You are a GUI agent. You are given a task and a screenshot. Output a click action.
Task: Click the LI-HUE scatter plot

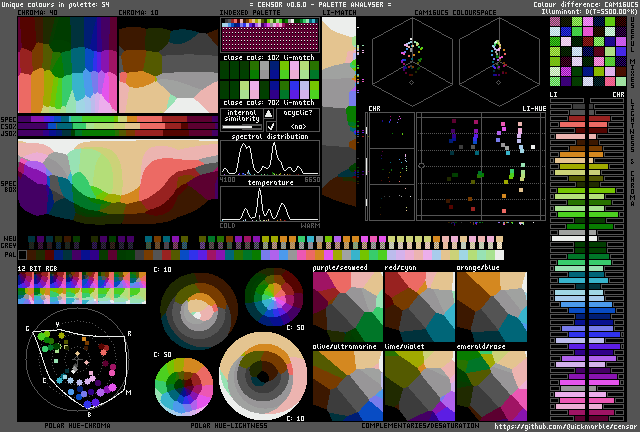[482, 166]
